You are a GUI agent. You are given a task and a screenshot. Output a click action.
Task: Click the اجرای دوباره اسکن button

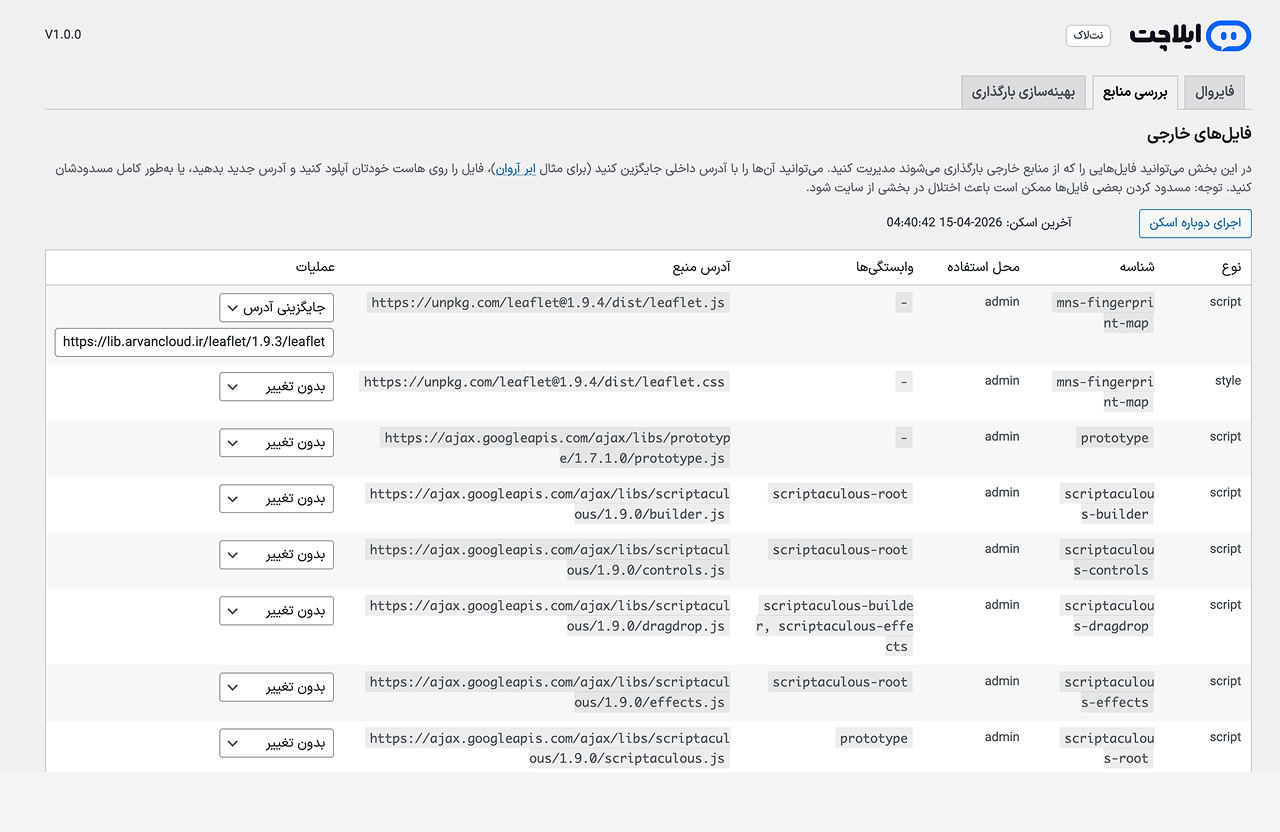point(1195,223)
